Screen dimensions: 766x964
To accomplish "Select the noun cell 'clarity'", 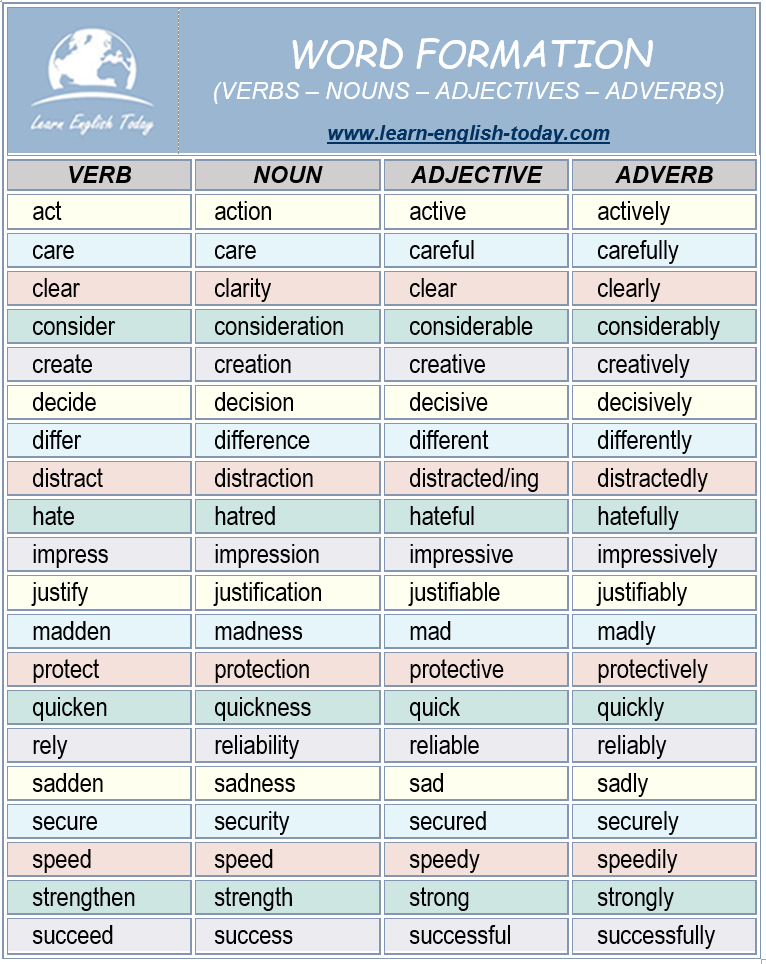I will point(288,288).
